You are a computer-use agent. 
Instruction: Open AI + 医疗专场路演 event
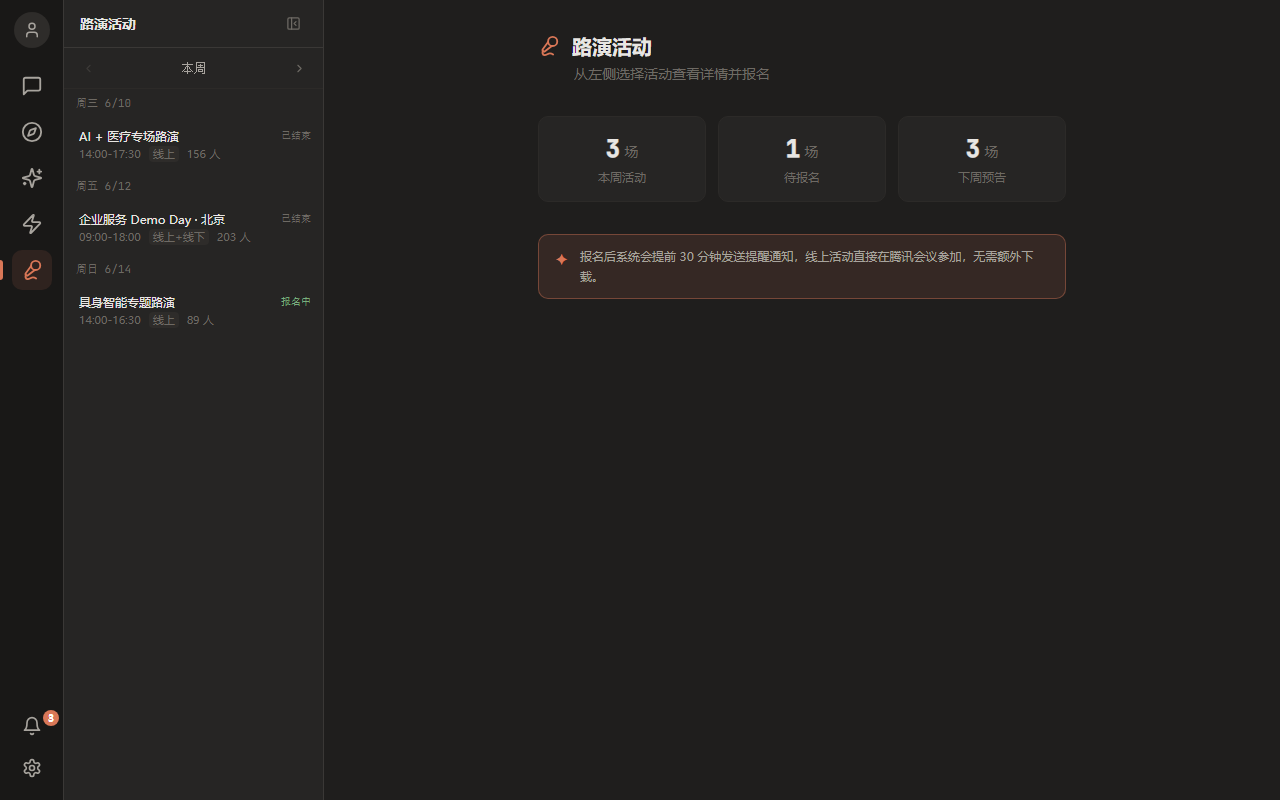pos(194,145)
